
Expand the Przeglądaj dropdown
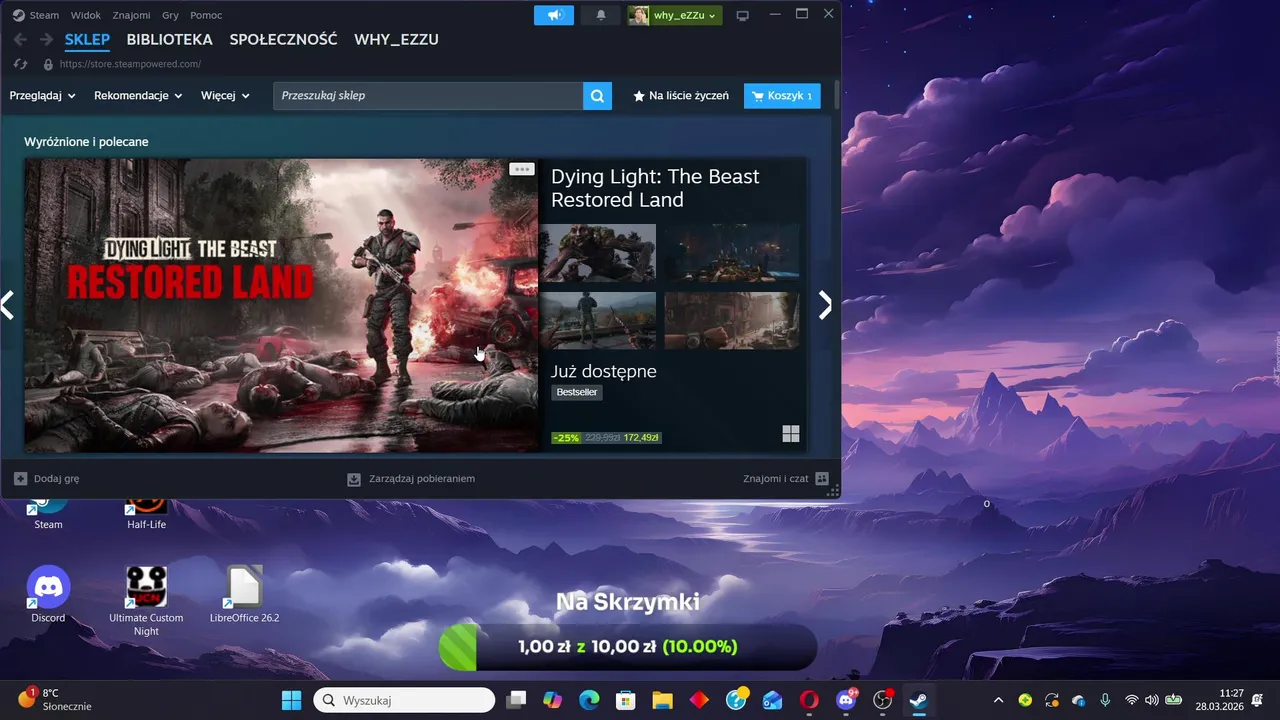click(x=43, y=96)
